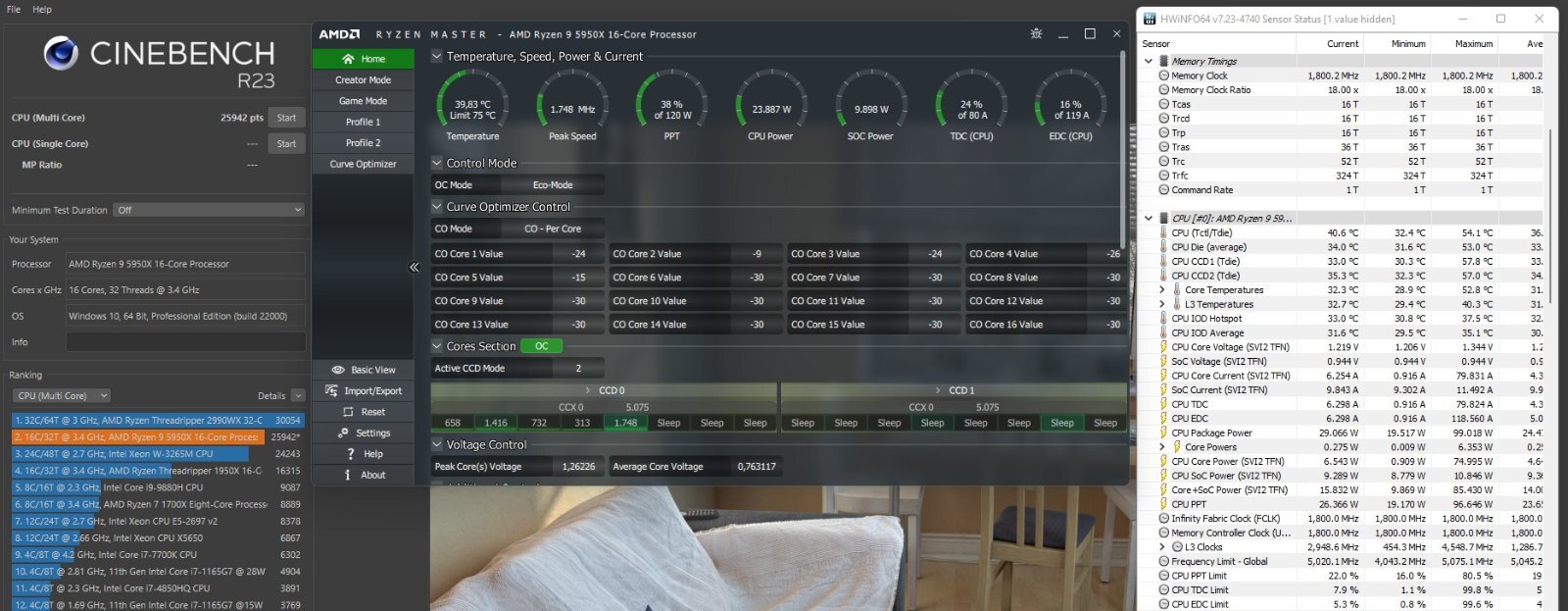Screen dimensions: 1568x611
Task: Click the Threadripper 2990WX ranking bar
Action: tap(159, 420)
